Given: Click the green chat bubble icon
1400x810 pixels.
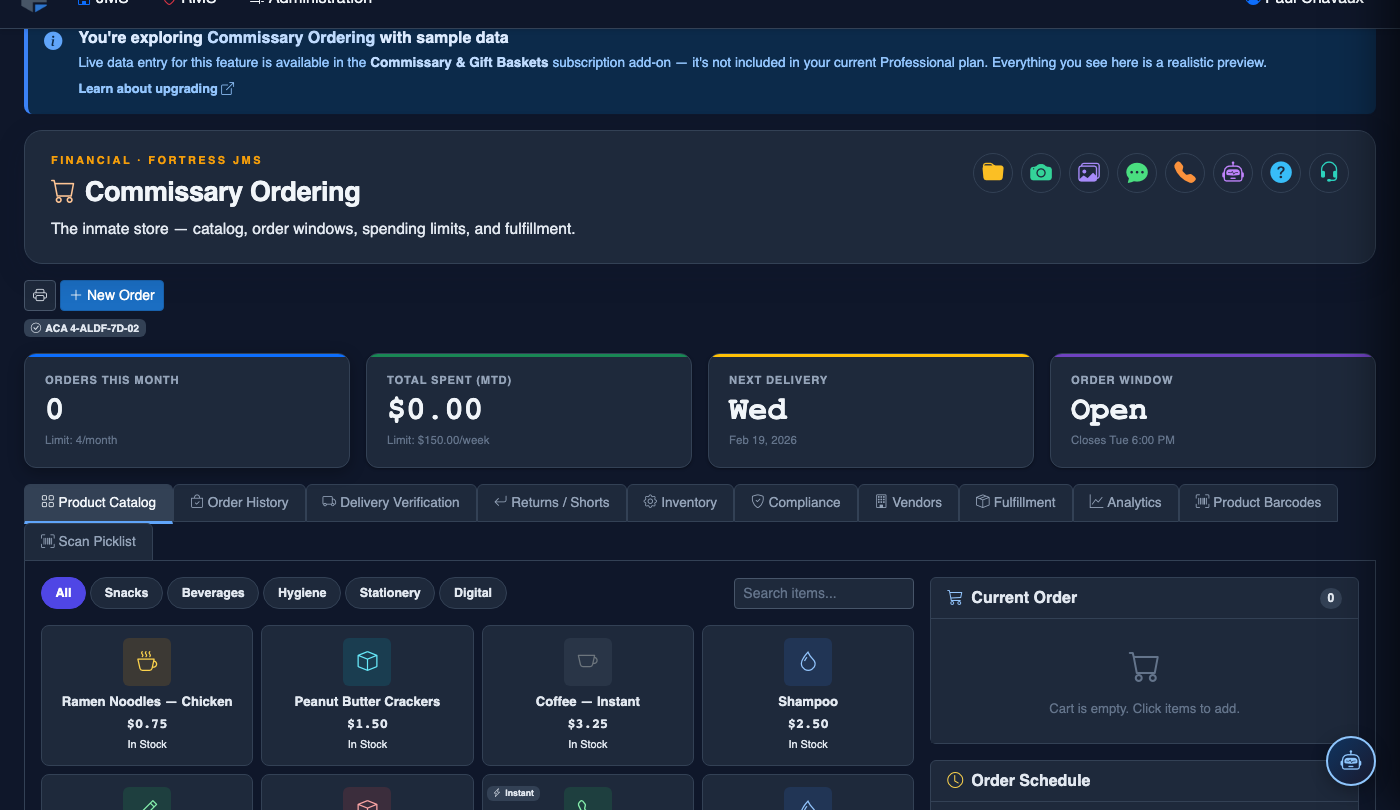Looking at the screenshot, I should [1137, 173].
